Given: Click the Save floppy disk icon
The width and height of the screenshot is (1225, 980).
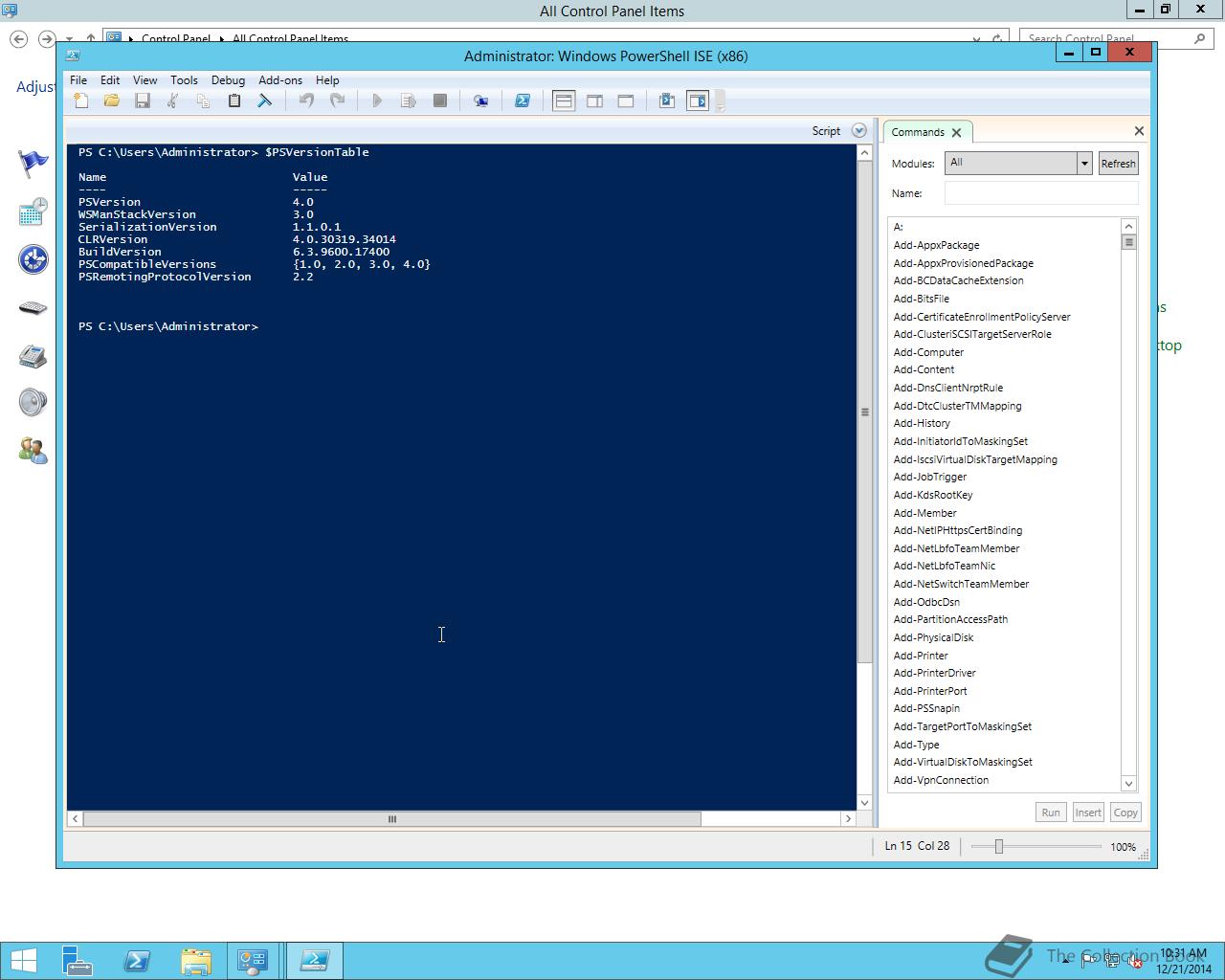Looking at the screenshot, I should tap(143, 100).
